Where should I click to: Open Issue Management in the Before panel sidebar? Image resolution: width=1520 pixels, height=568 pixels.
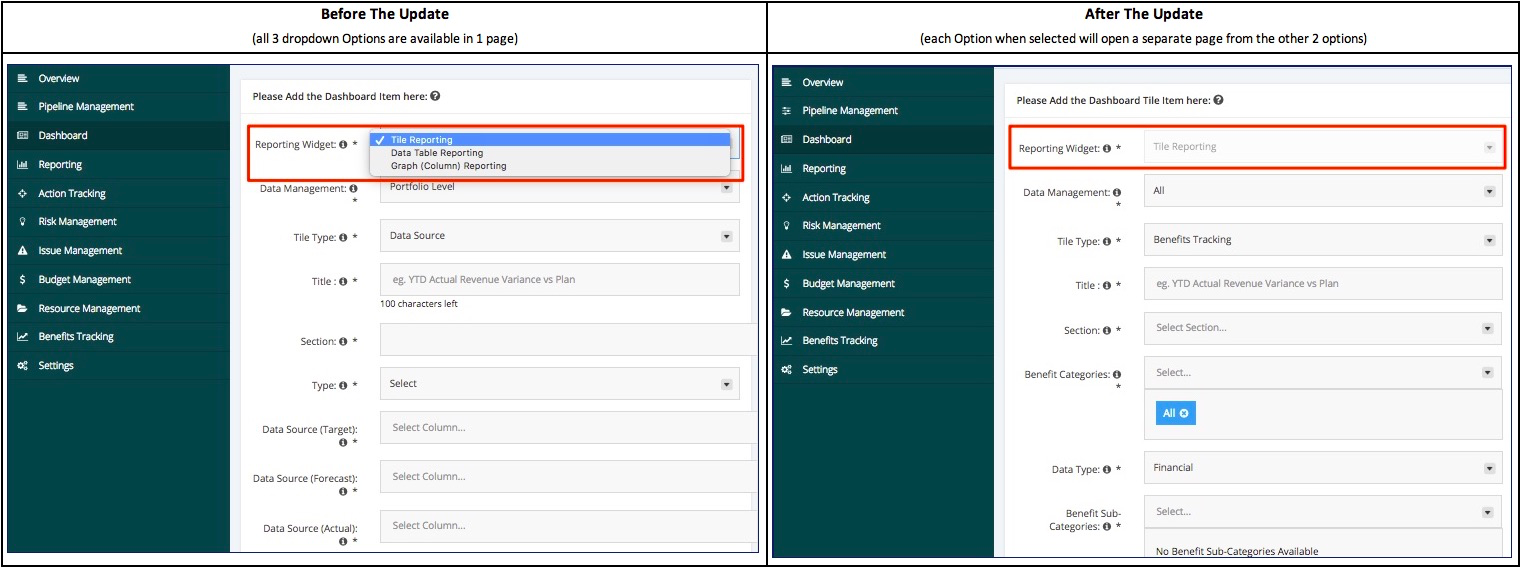click(117, 250)
